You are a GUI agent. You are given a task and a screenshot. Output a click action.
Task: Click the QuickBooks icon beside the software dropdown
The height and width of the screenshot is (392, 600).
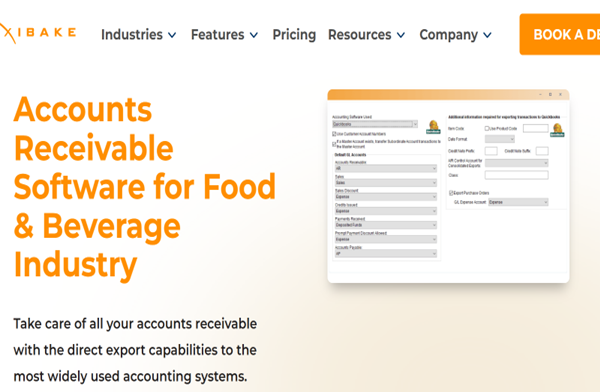pyautogui.click(x=433, y=127)
